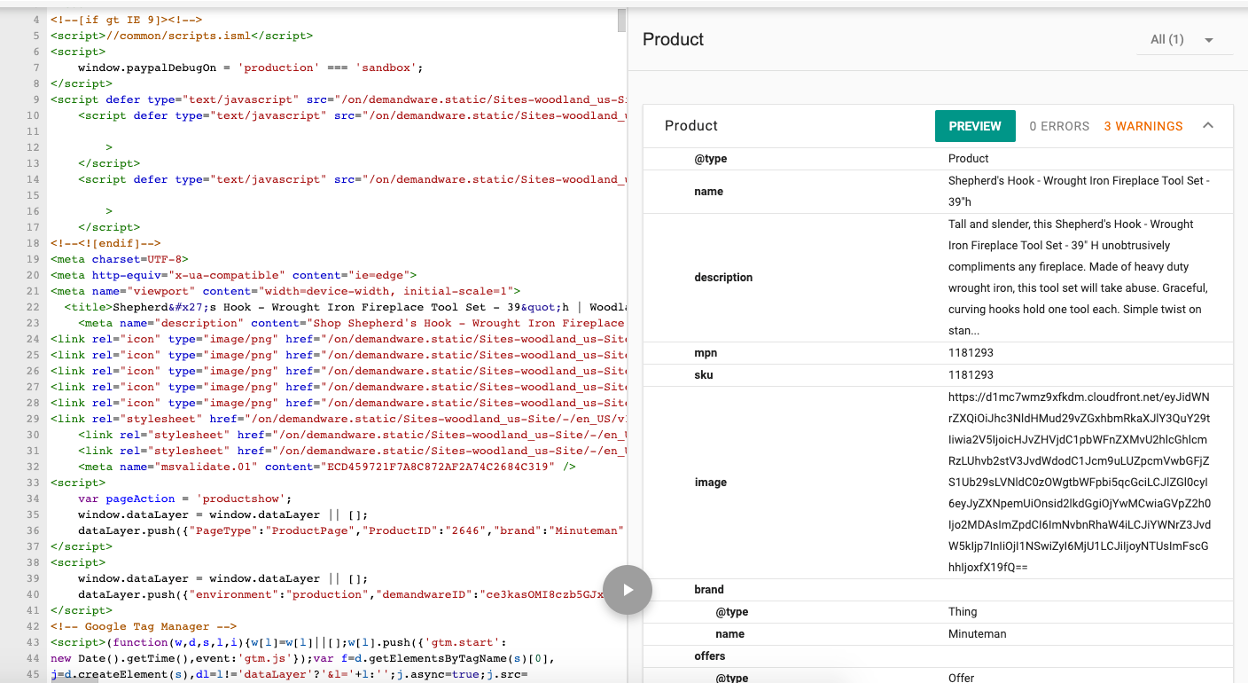Select the top-level @type property row
The width and height of the screenshot is (1248, 684).
point(938,159)
